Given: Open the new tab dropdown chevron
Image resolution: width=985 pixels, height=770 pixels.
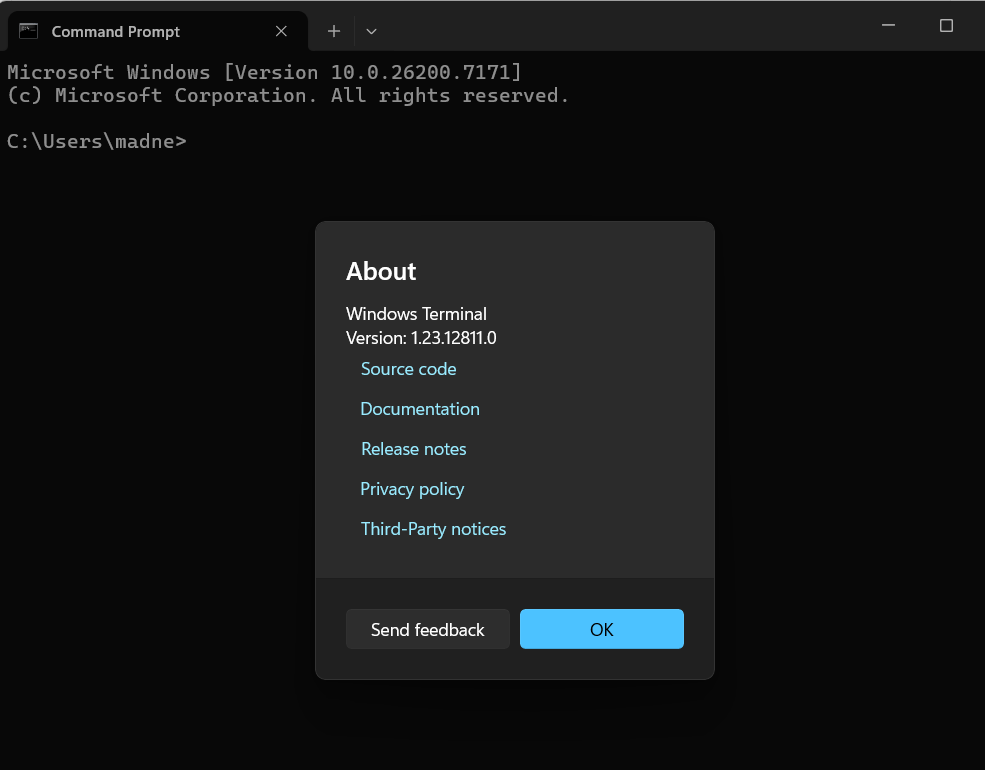Looking at the screenshot, I should 371,31.
